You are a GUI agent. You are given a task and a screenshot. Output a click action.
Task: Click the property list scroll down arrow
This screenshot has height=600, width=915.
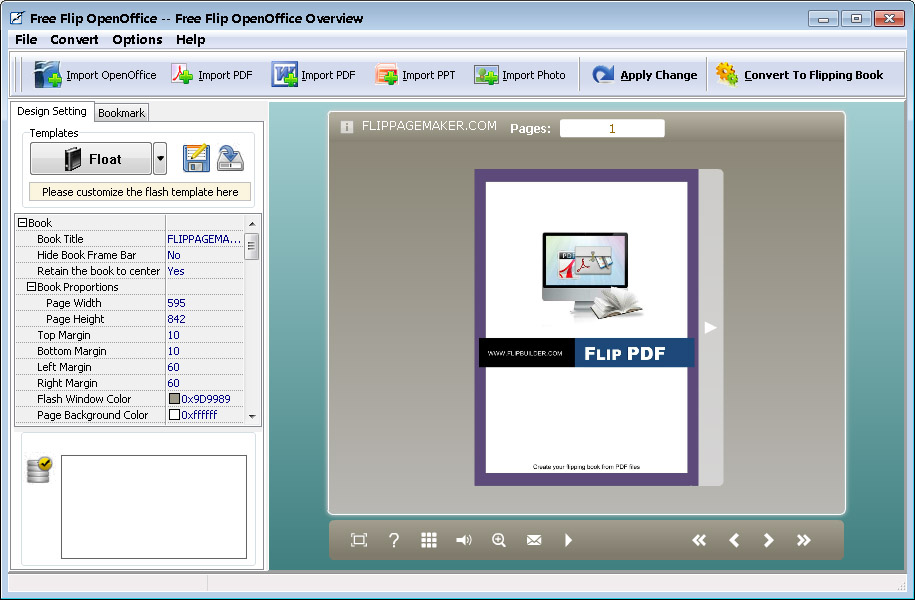click(252, 416)
